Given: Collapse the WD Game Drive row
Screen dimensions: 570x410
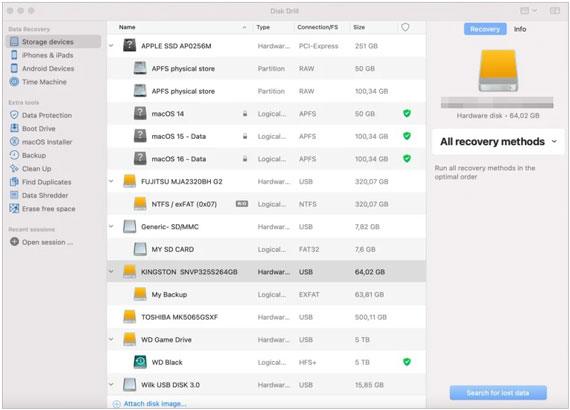Looking at the screenshot, I should tap(111, 339).
